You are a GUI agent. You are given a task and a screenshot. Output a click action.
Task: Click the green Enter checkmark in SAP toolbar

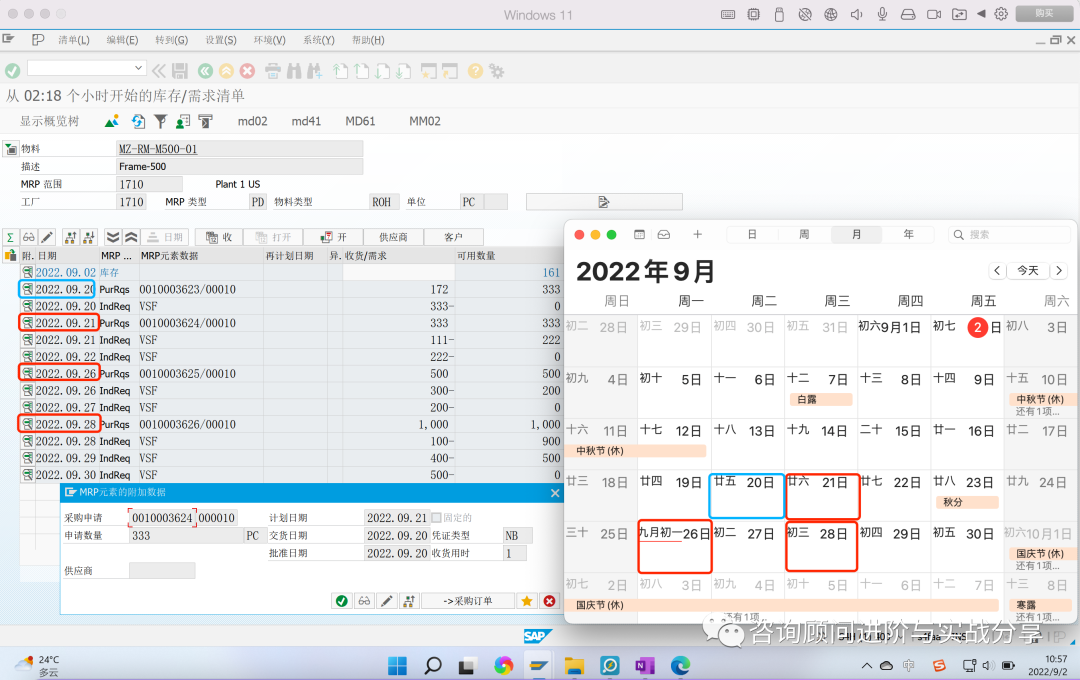click(x=12, y=70)
